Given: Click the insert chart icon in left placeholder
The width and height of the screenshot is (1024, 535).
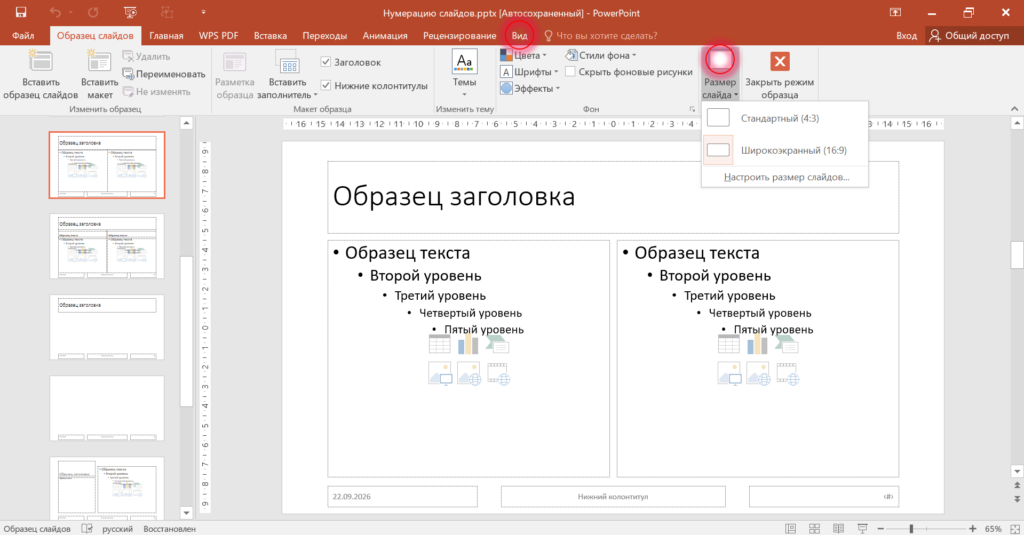Looking at the screenshot, I should click(x=468, y=344).
